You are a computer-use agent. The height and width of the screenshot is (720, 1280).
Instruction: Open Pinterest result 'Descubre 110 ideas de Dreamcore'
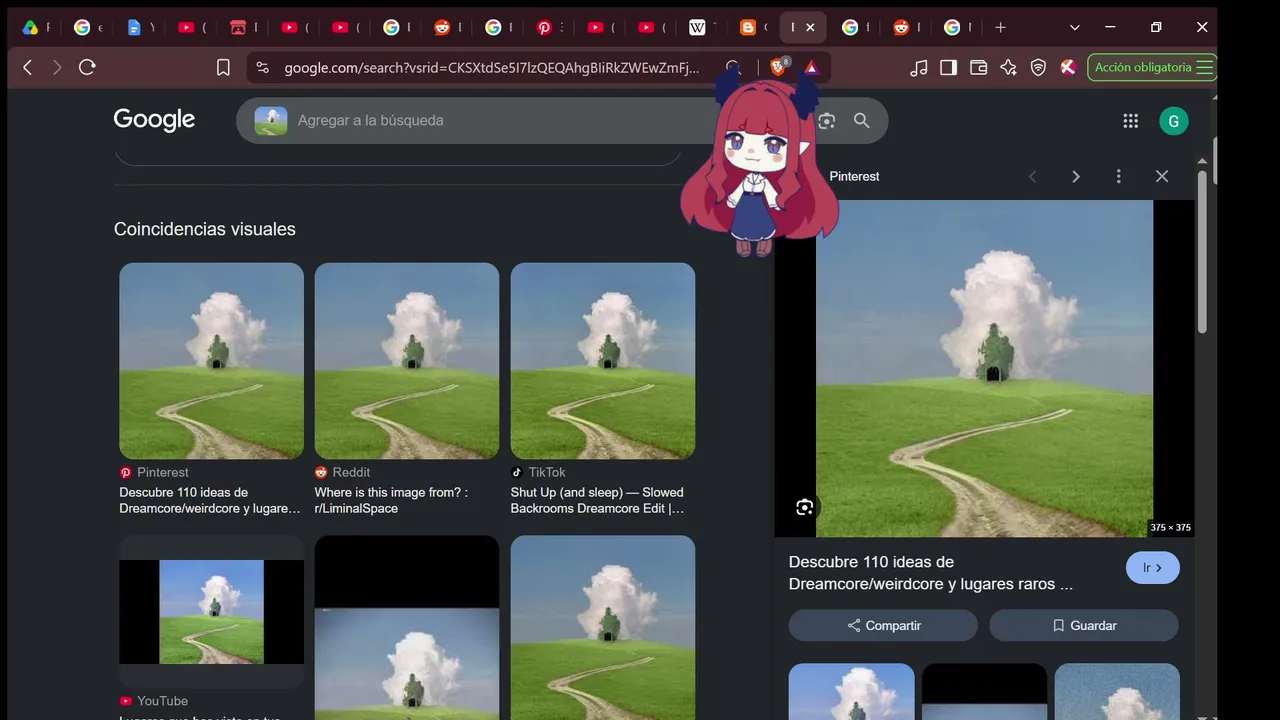209,500
